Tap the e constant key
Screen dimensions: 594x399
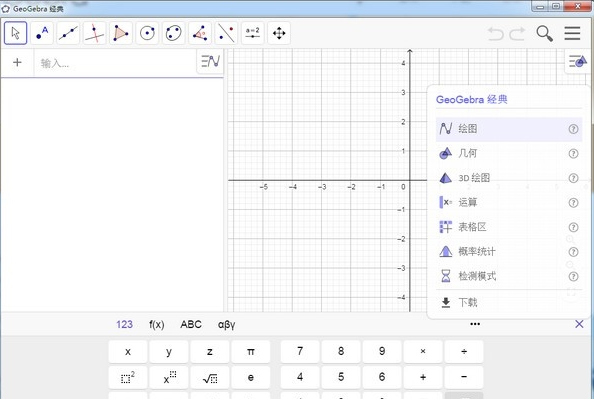pos(250,377)
